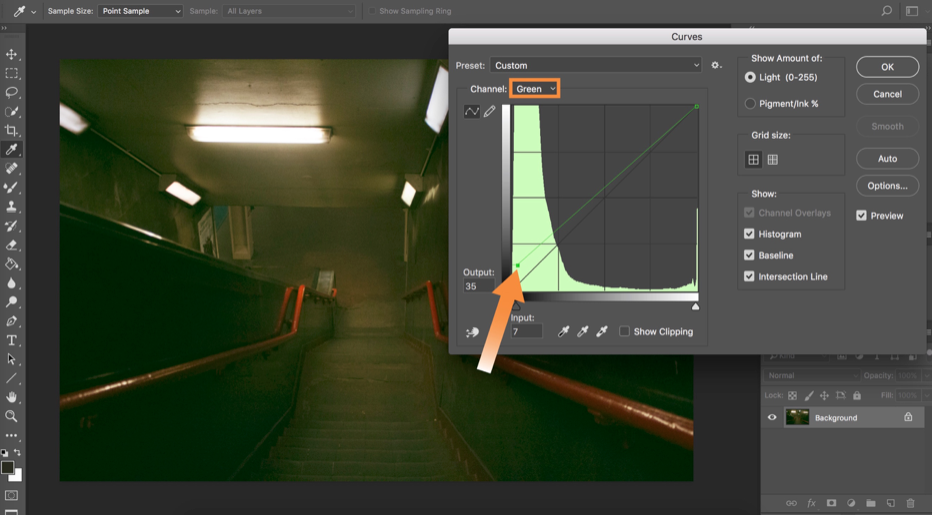Select the Hand tool
Screen dimensions: 932x515
11,397
